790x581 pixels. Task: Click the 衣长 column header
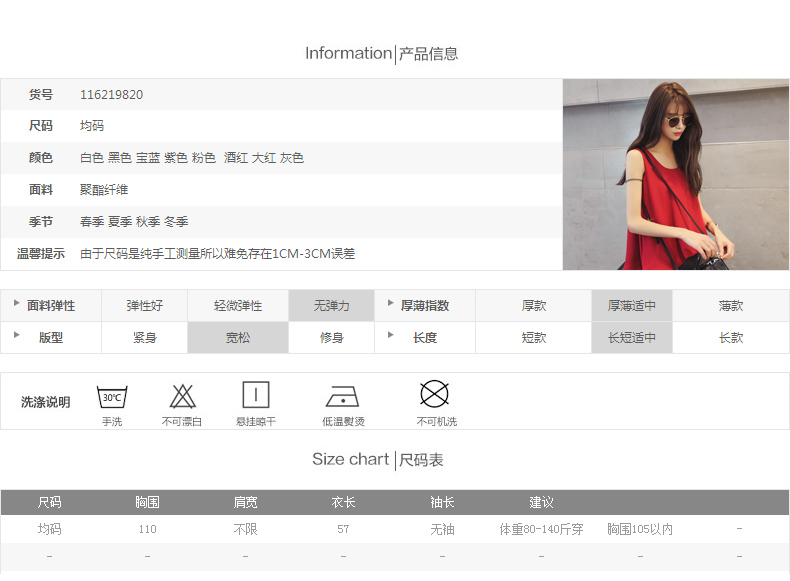click(x=343, y=502)
